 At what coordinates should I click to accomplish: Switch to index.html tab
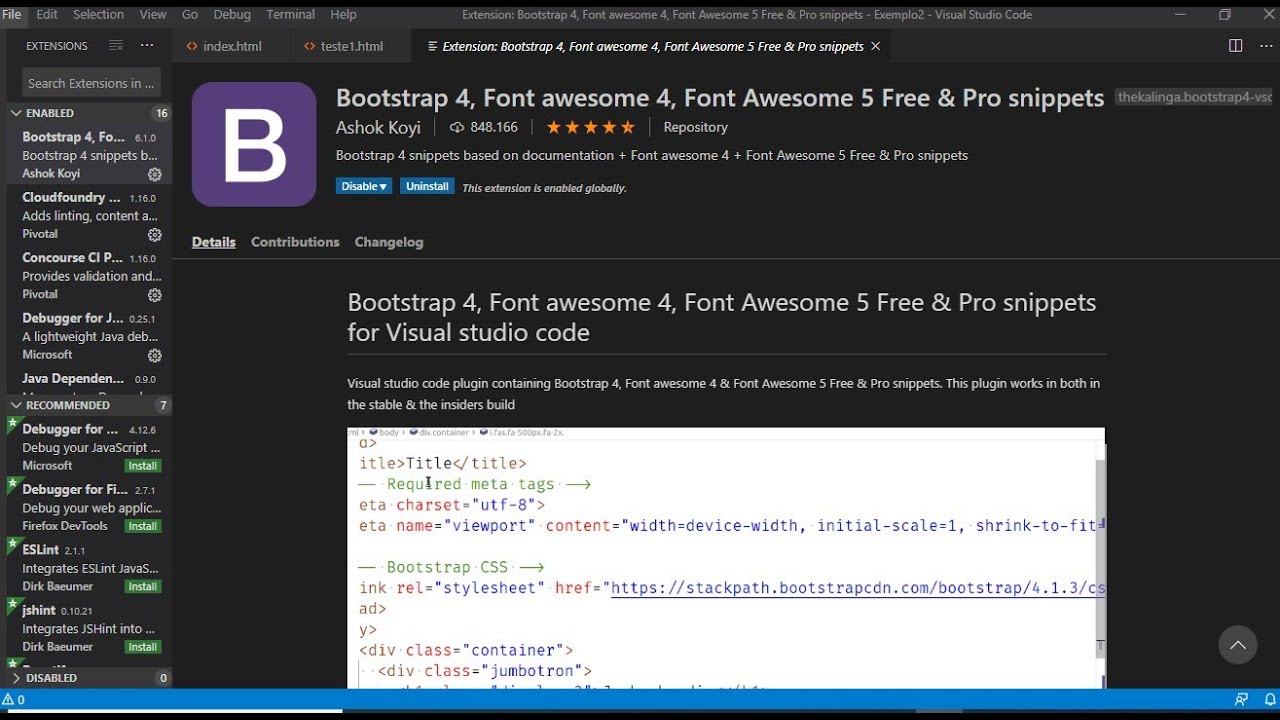click(x=231, y=46)
